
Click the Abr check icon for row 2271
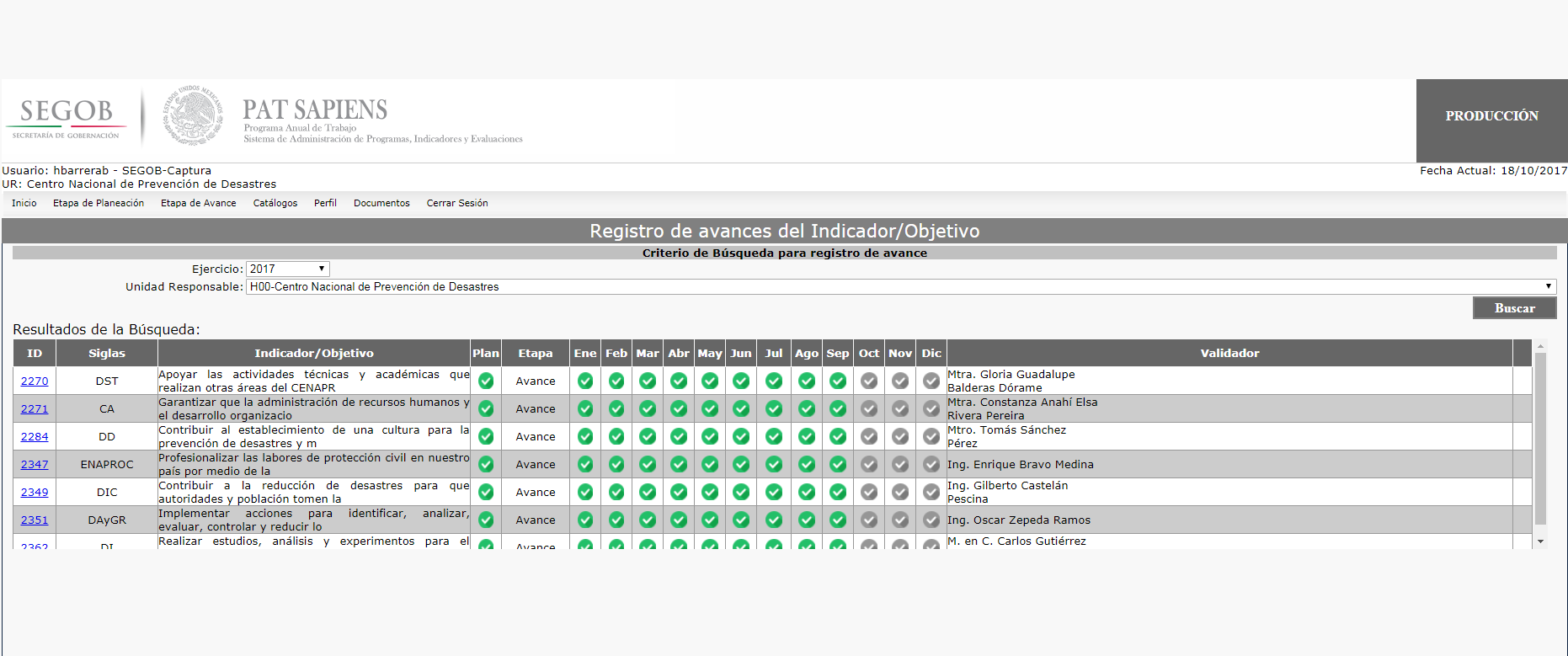coord(679,408)
